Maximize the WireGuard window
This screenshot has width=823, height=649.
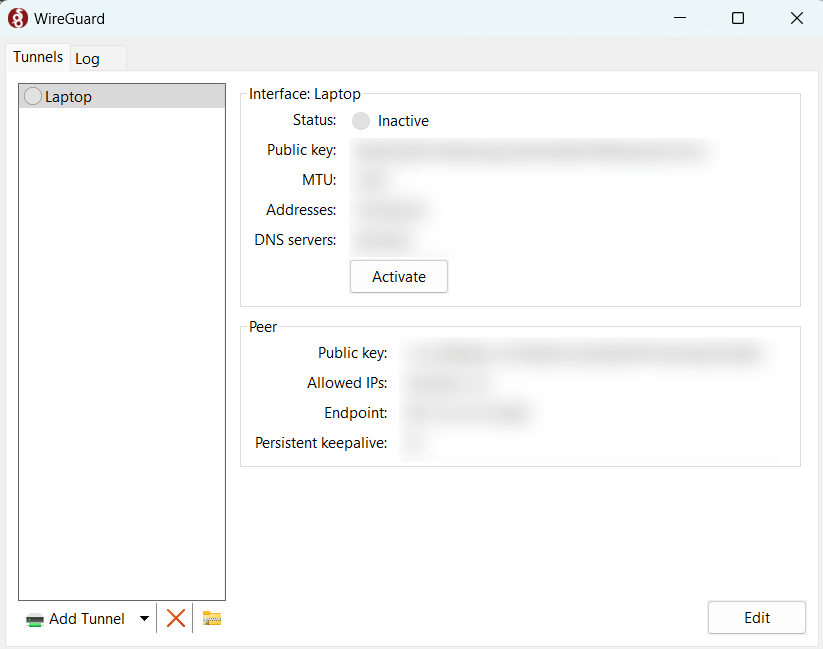pyautogui.click(x=737, y=18)
